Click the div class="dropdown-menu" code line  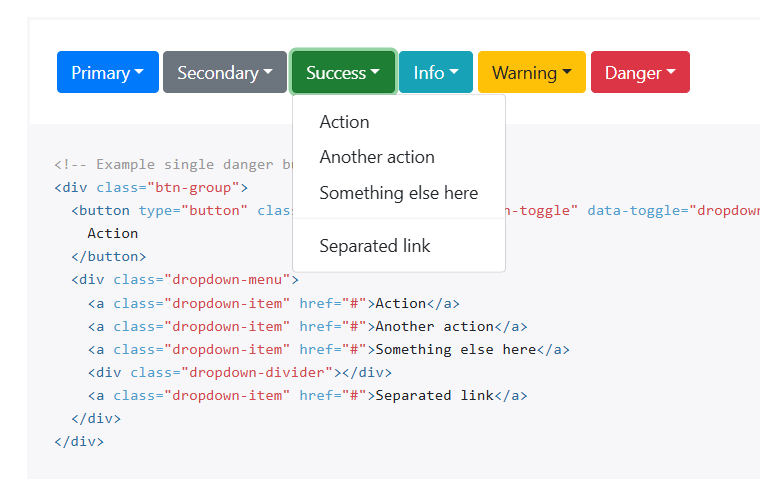click(185, 280)
